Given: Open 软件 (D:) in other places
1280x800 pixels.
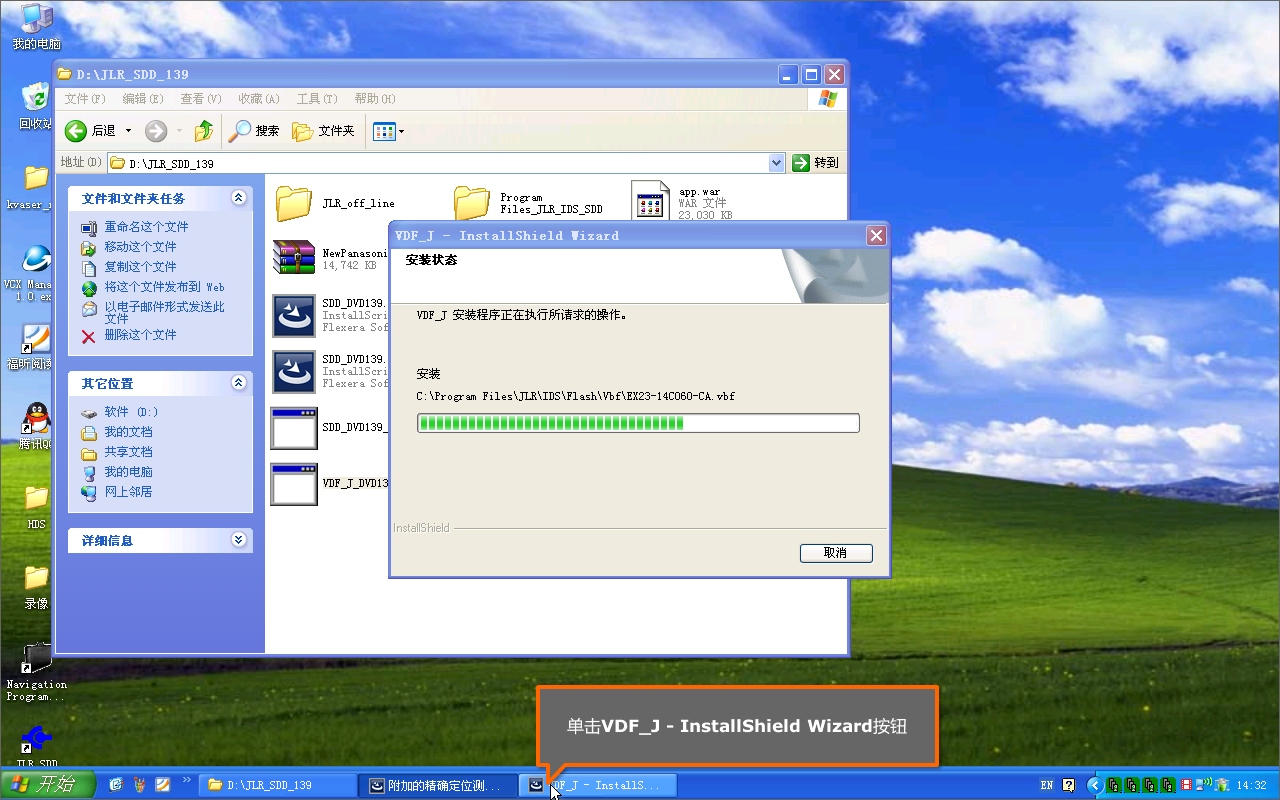Looking at the screenshot, I should coord(131,412).
